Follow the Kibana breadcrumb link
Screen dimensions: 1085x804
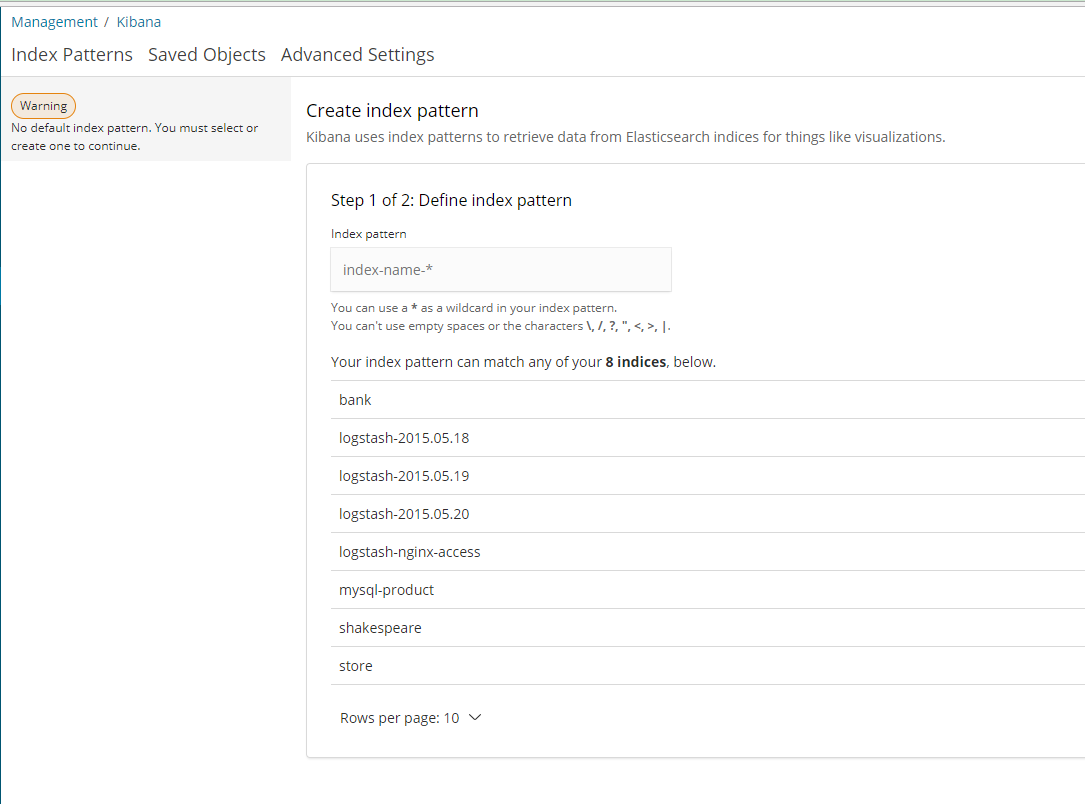pyautogui.click(x=139, y=22)
